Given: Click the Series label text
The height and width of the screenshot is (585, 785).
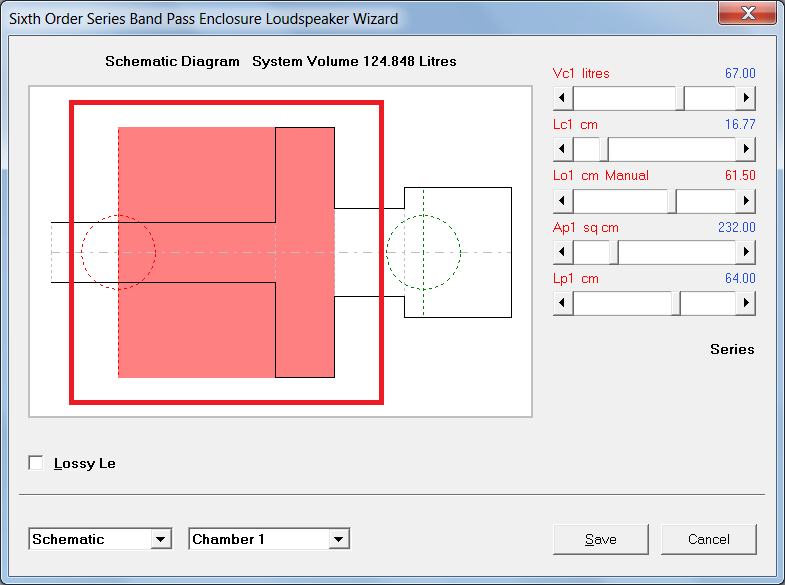Looking at the screenshot, I should (732, 349).
